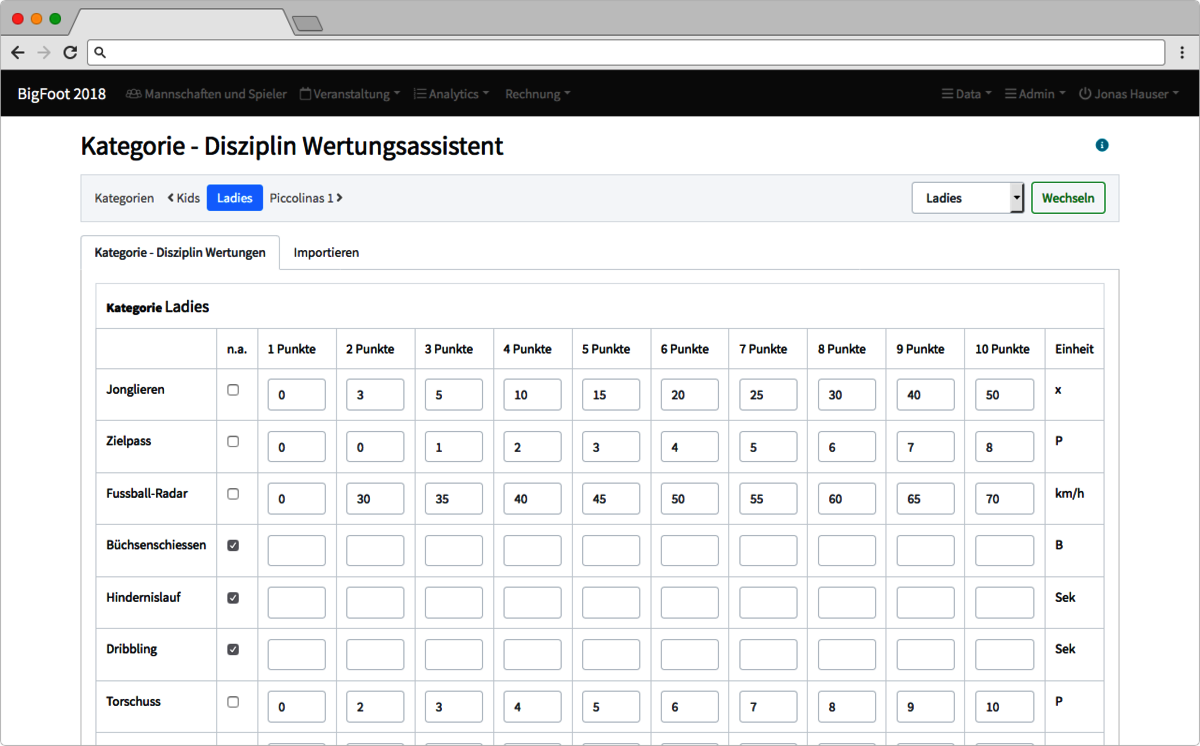Open Mannschaften und Spieler page
Screen dimensions: 1200x746
(x=206, y=94)
